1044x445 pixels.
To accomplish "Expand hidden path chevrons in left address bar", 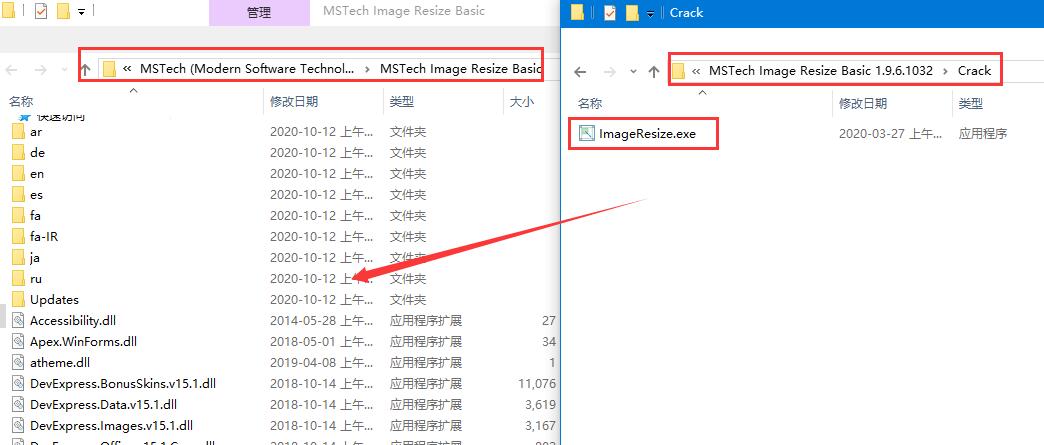I will coord(127,69).
